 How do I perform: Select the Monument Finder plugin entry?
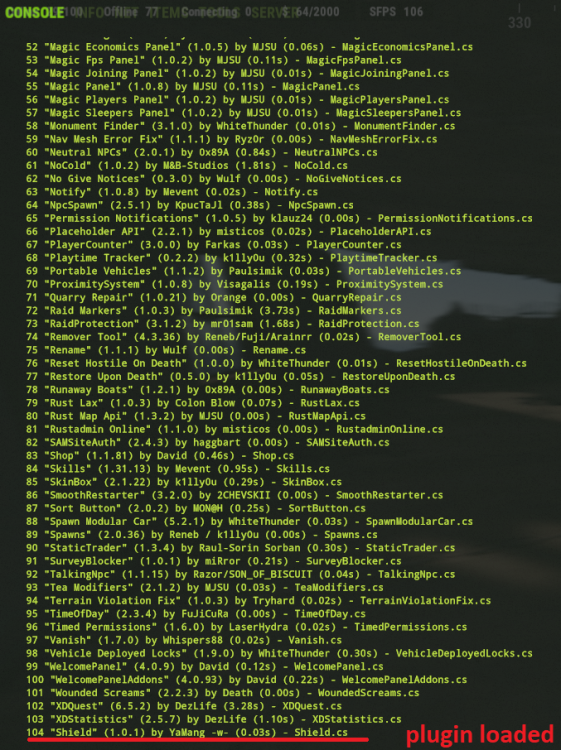pyautogui.click(x=241, y=126)
